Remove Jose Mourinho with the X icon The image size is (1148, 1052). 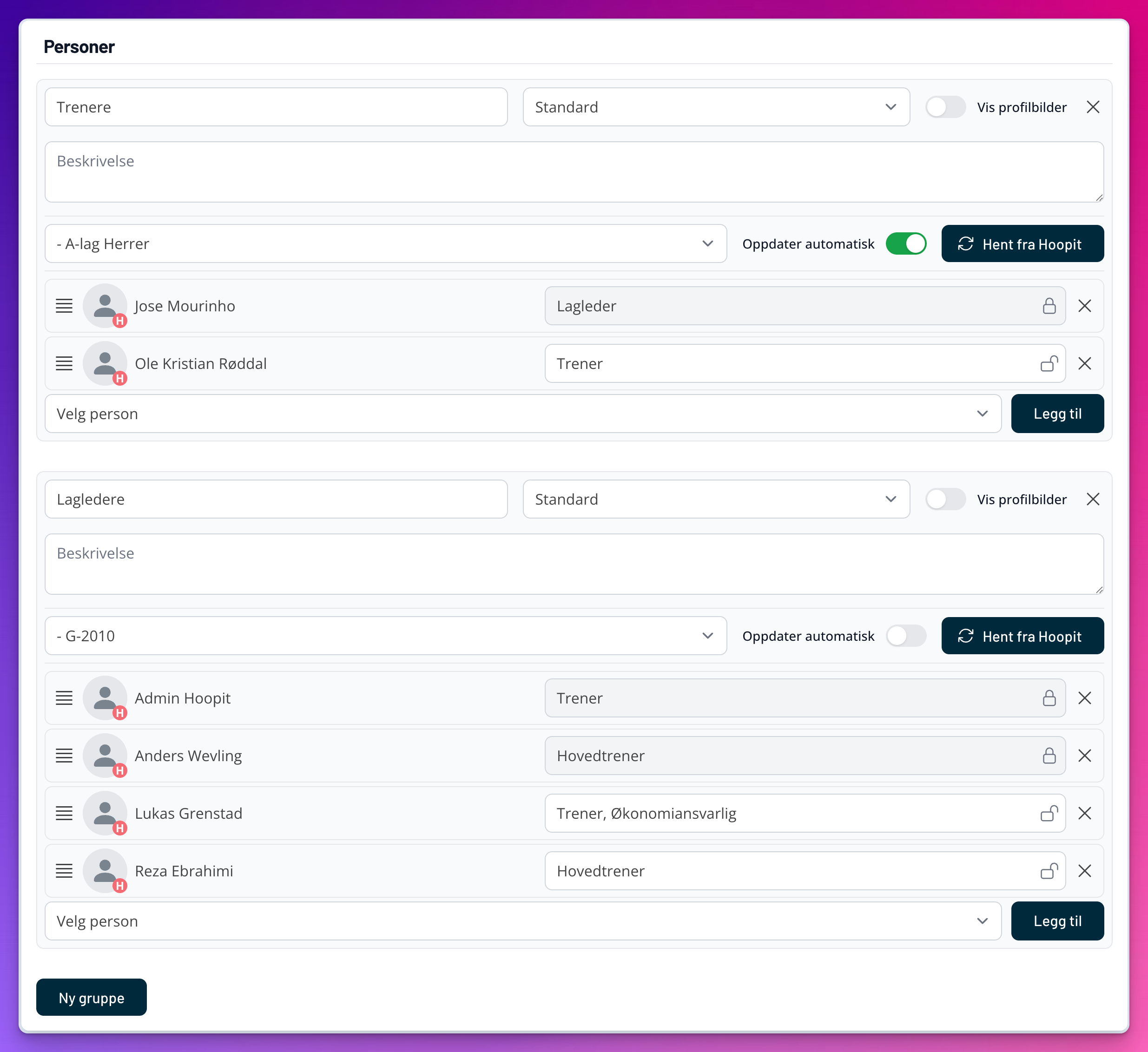point(1084,306)
